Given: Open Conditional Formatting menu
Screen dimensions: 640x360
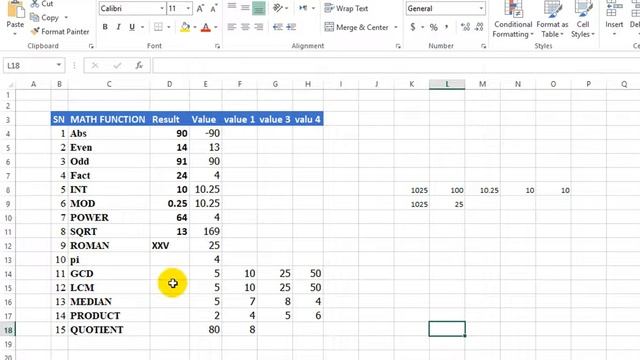Looking at the screenshot, I should point(513,19).
